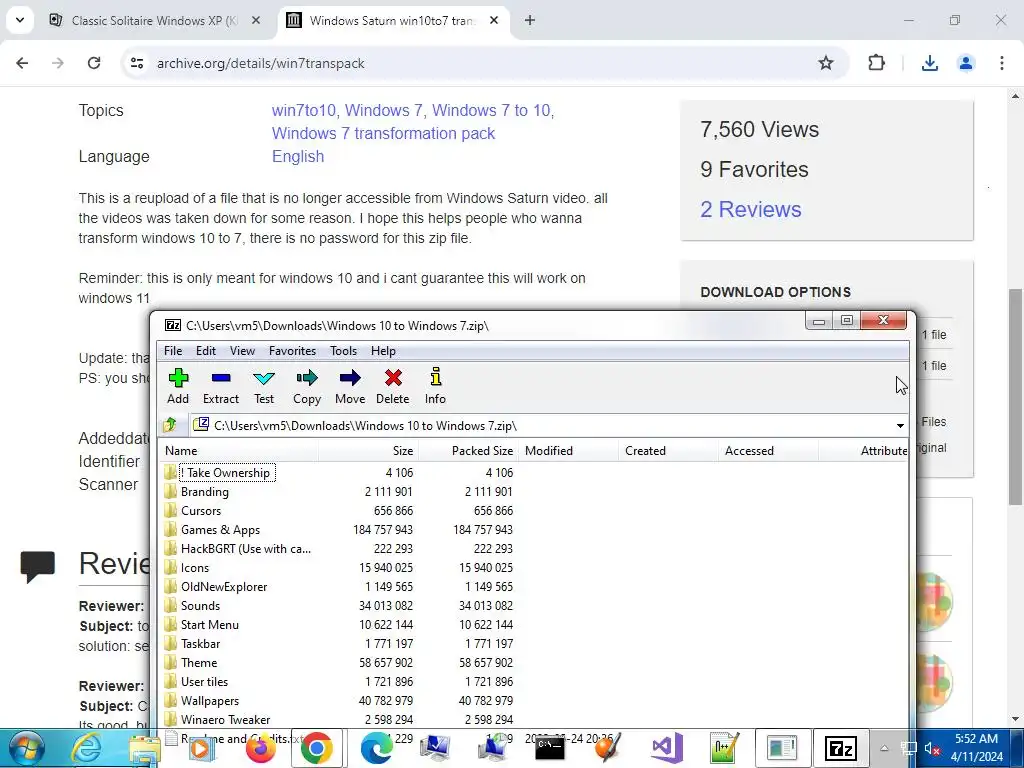Click the Move toolbar icon in 7-Zip
Viewport: 1024px width, 768px height.
[x=350, y=378]
